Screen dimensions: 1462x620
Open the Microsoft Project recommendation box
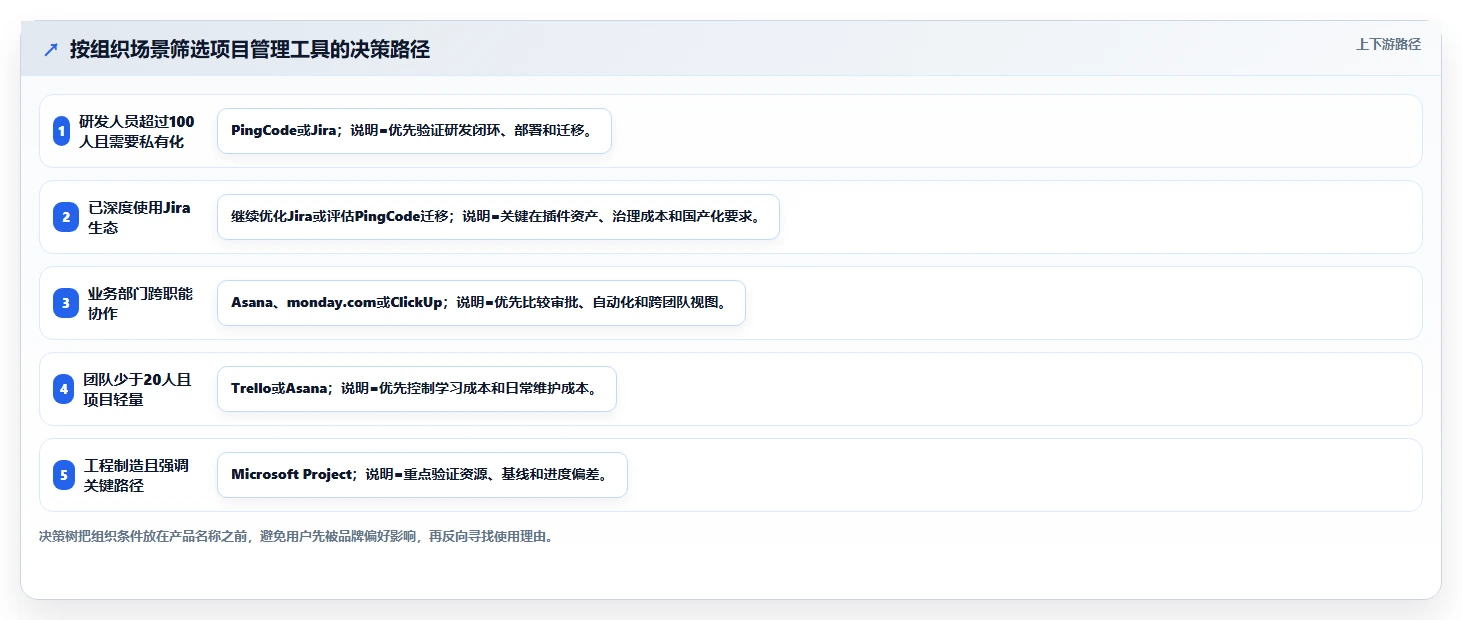click(422, 475)
